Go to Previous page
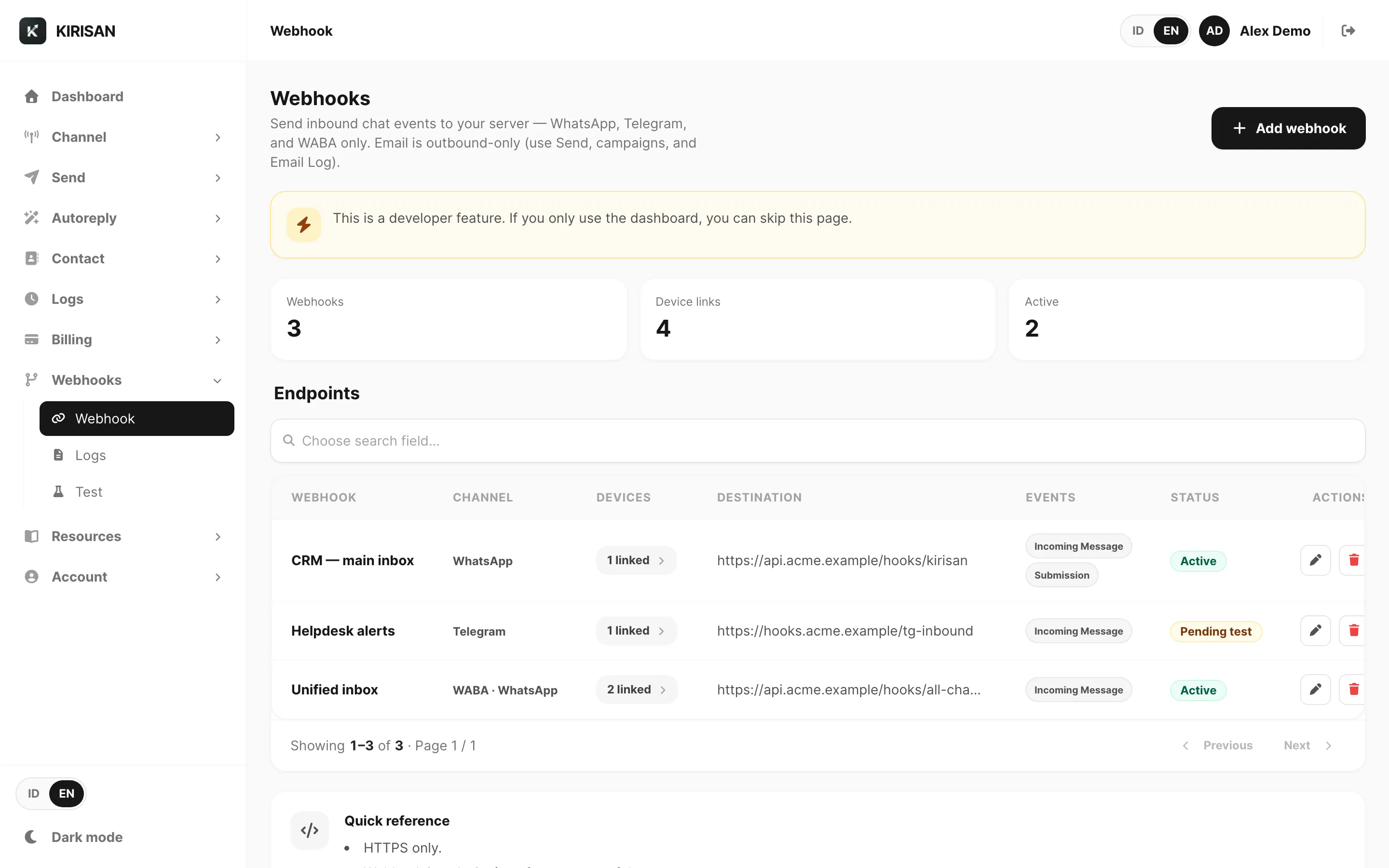 (x=1217, y=745)
